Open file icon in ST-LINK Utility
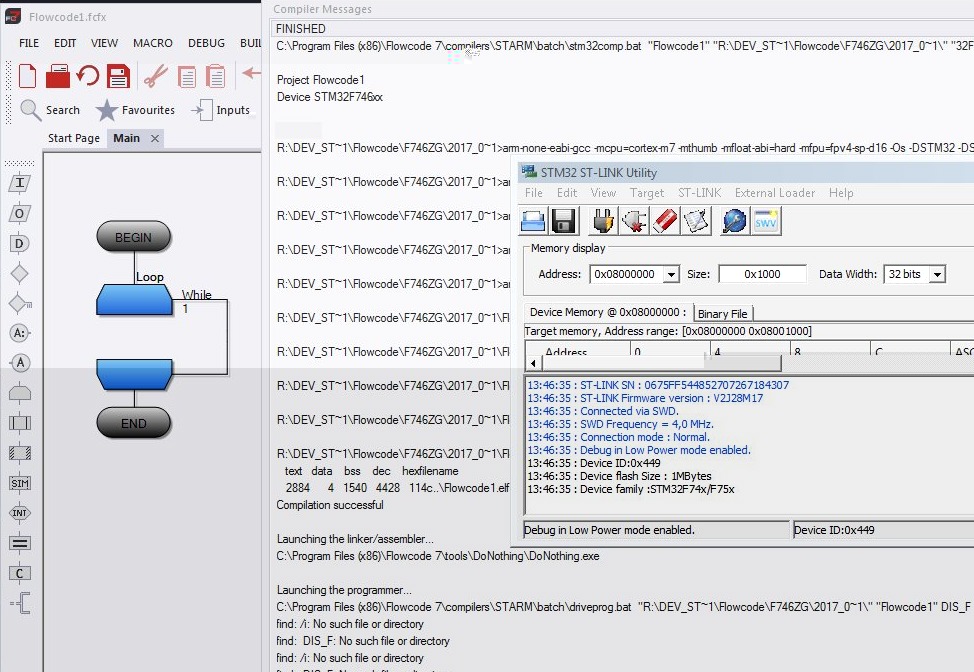The image size is (974, 672). coord(533,221)
